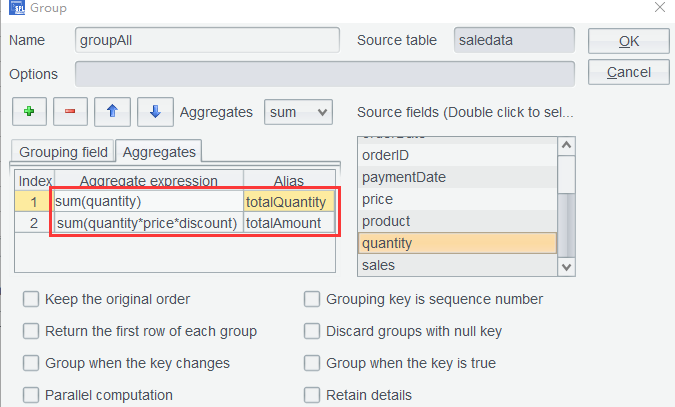The width and height of the screenshot is (675, 407).
Task: Toggle Parallel computation checkbox
Action: [31, 395]
